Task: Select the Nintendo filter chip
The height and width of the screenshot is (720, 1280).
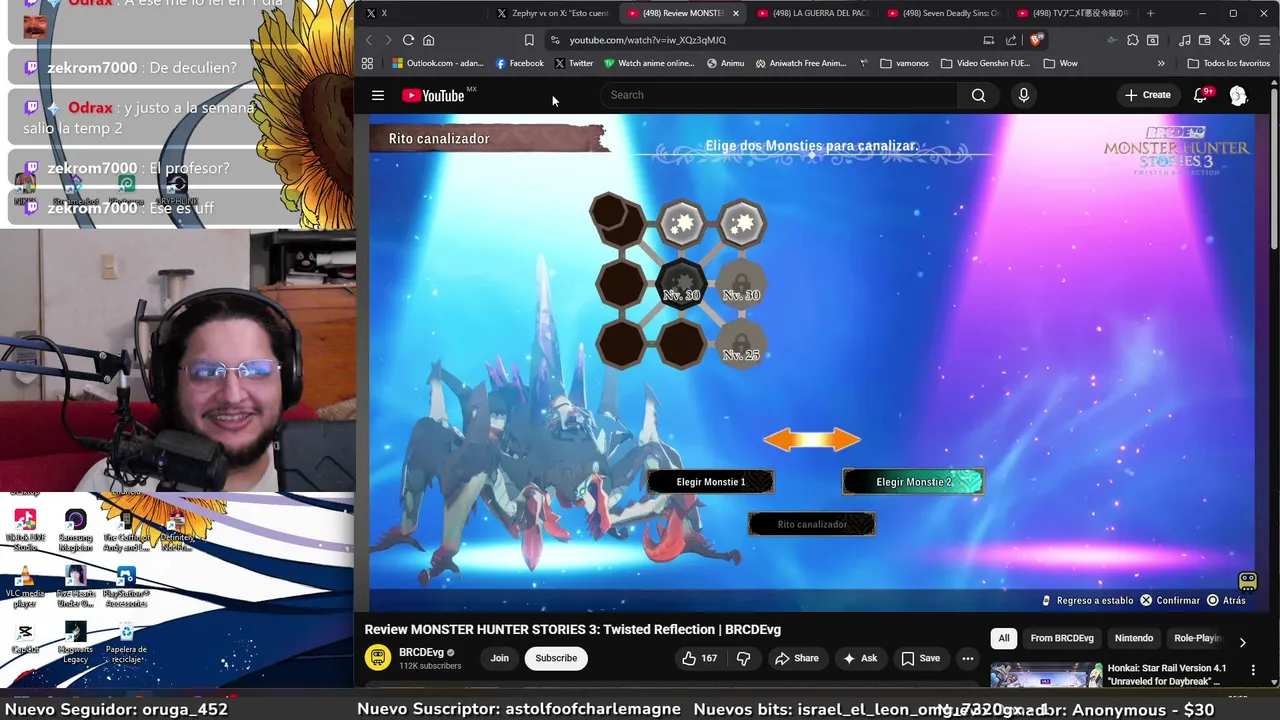Action: (x=1134, y=638)
